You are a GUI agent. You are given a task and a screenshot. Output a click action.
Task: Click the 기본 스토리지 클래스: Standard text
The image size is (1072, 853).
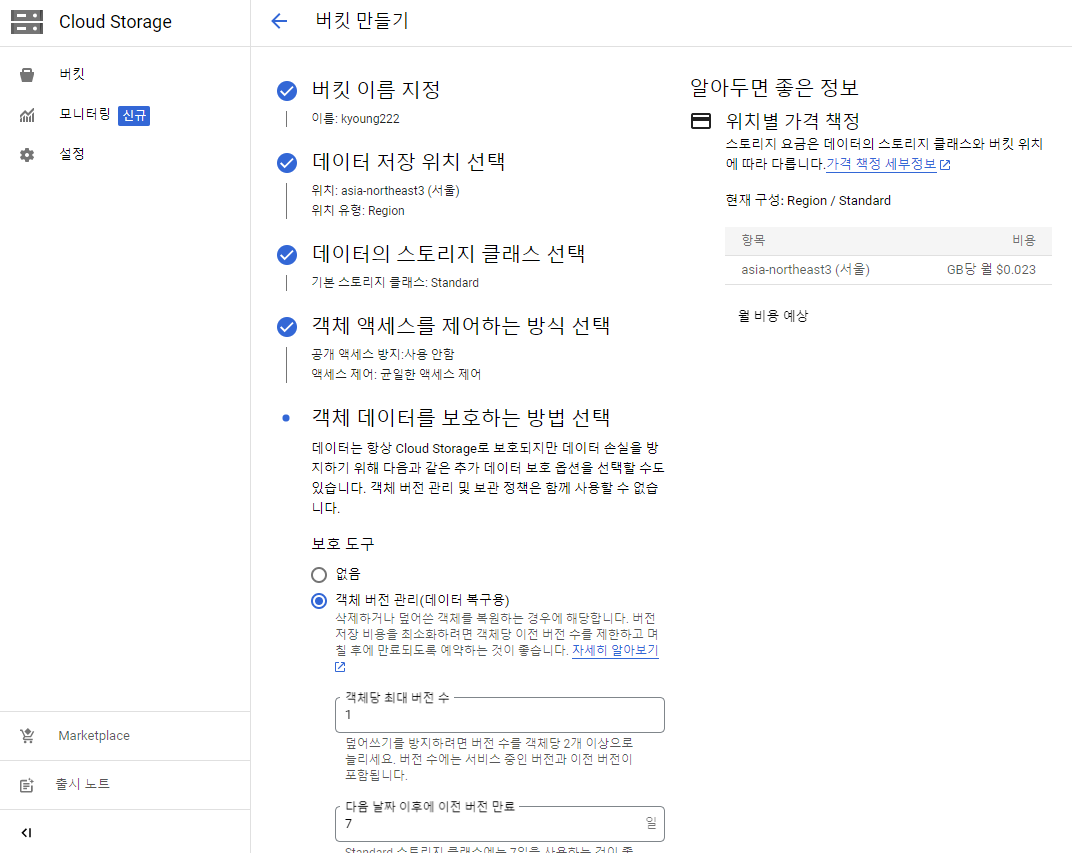pyautogui.click(x=395, y=282)
